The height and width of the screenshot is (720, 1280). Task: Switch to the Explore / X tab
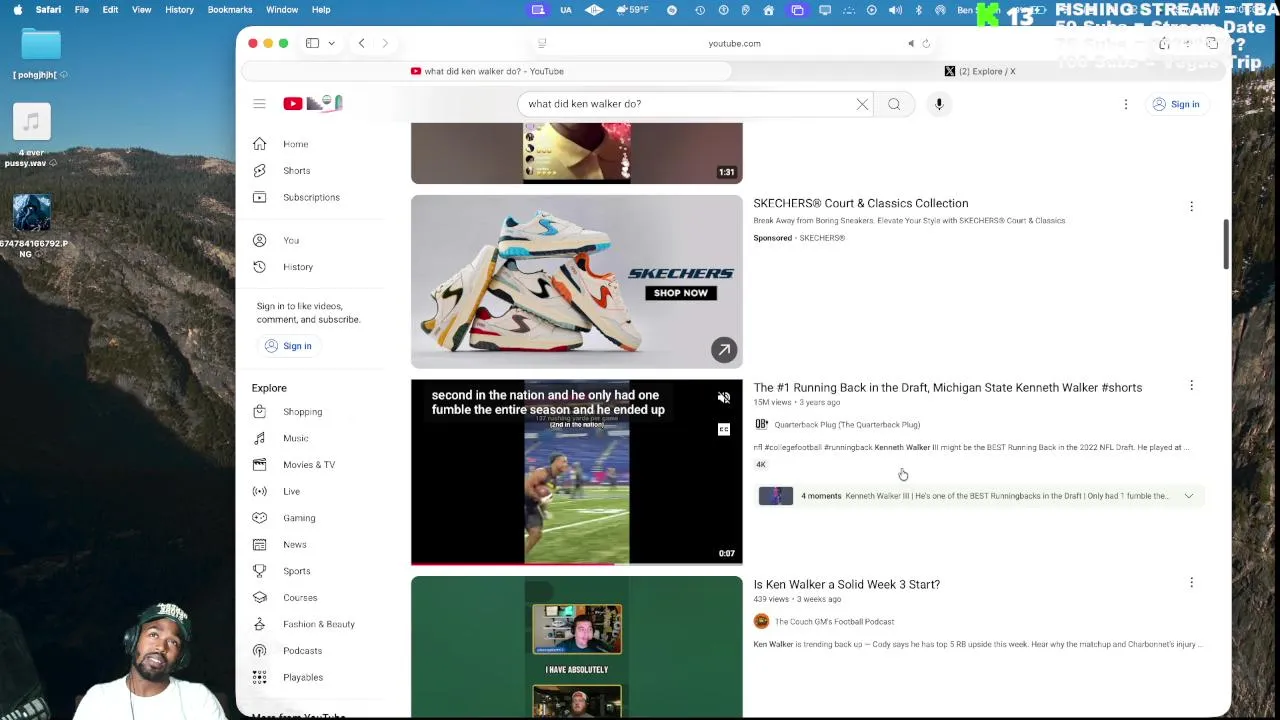(980, 71)
